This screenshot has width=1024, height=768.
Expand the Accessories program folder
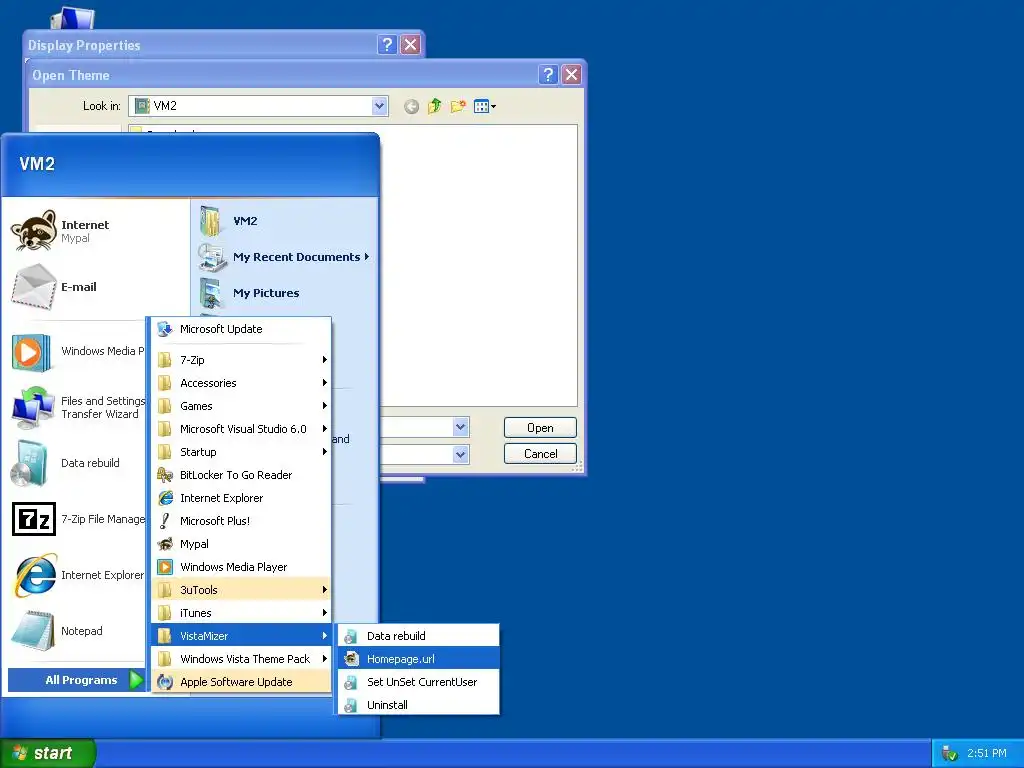tap(241, 383)
